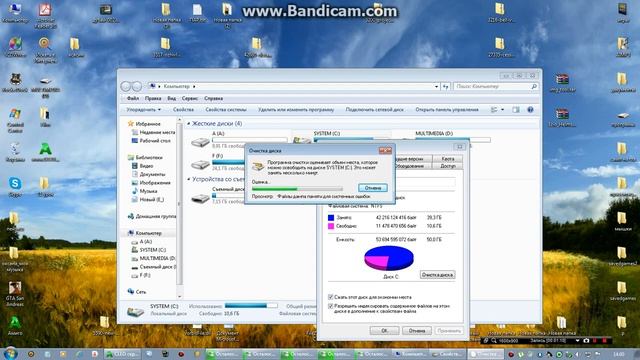640x360 pixels.
Task: Click the refresh button beside the address bar
Action: pyautogui.click(x=445, y=87)
